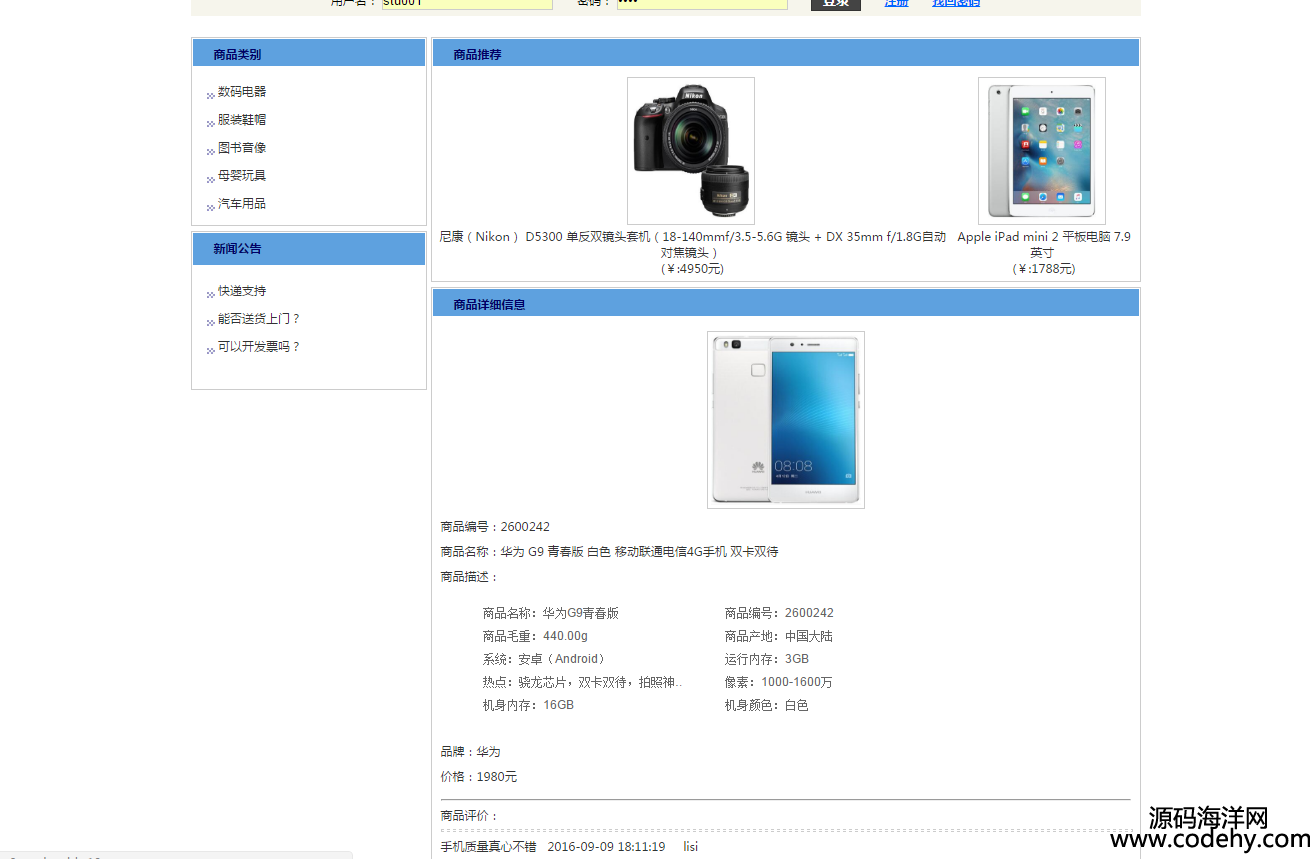Click the spec 商品毛重：440.00g
The height and width of the screenshot is (859, 1315).
[x=535, y=636]
